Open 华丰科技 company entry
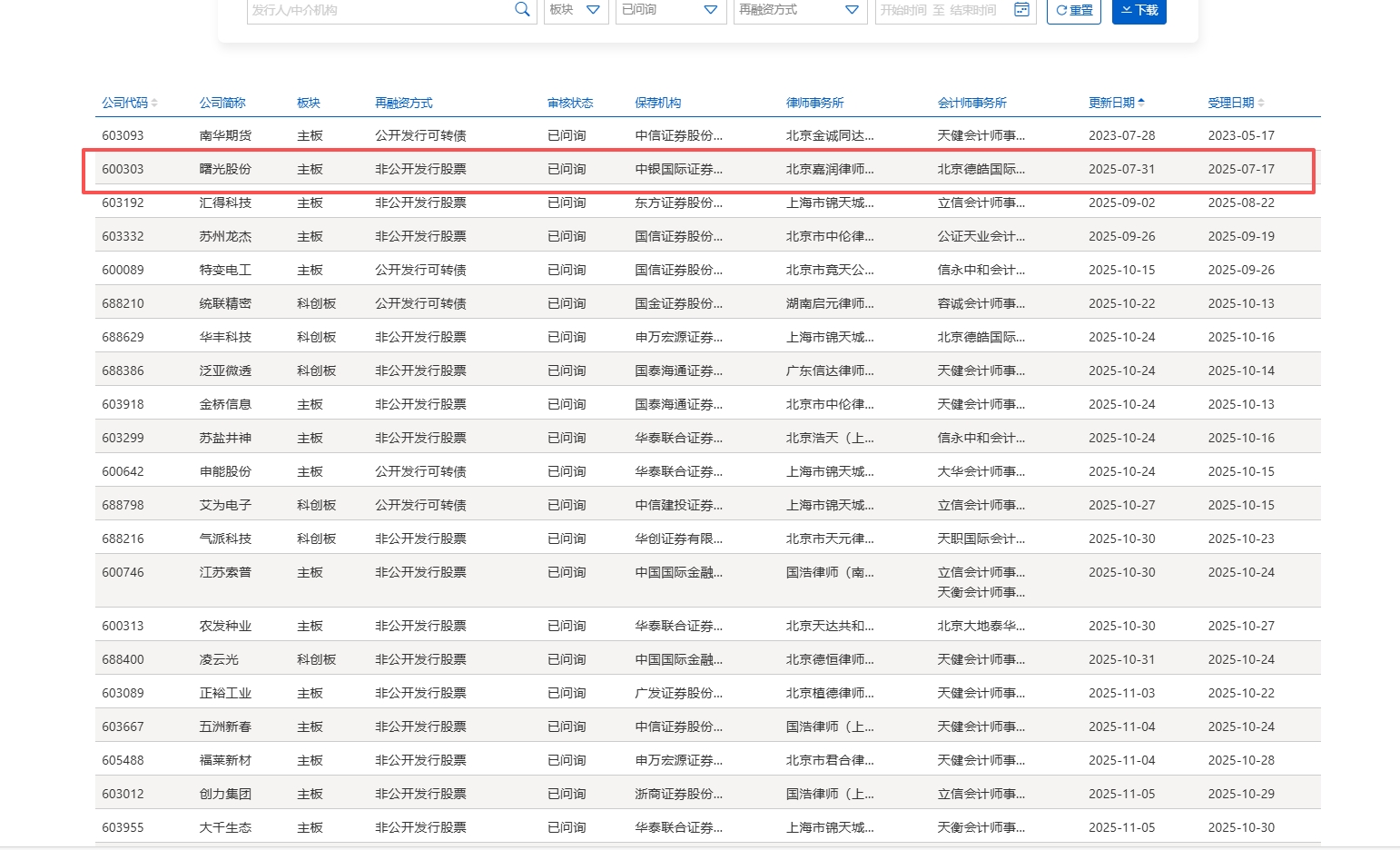 [225, 337]
